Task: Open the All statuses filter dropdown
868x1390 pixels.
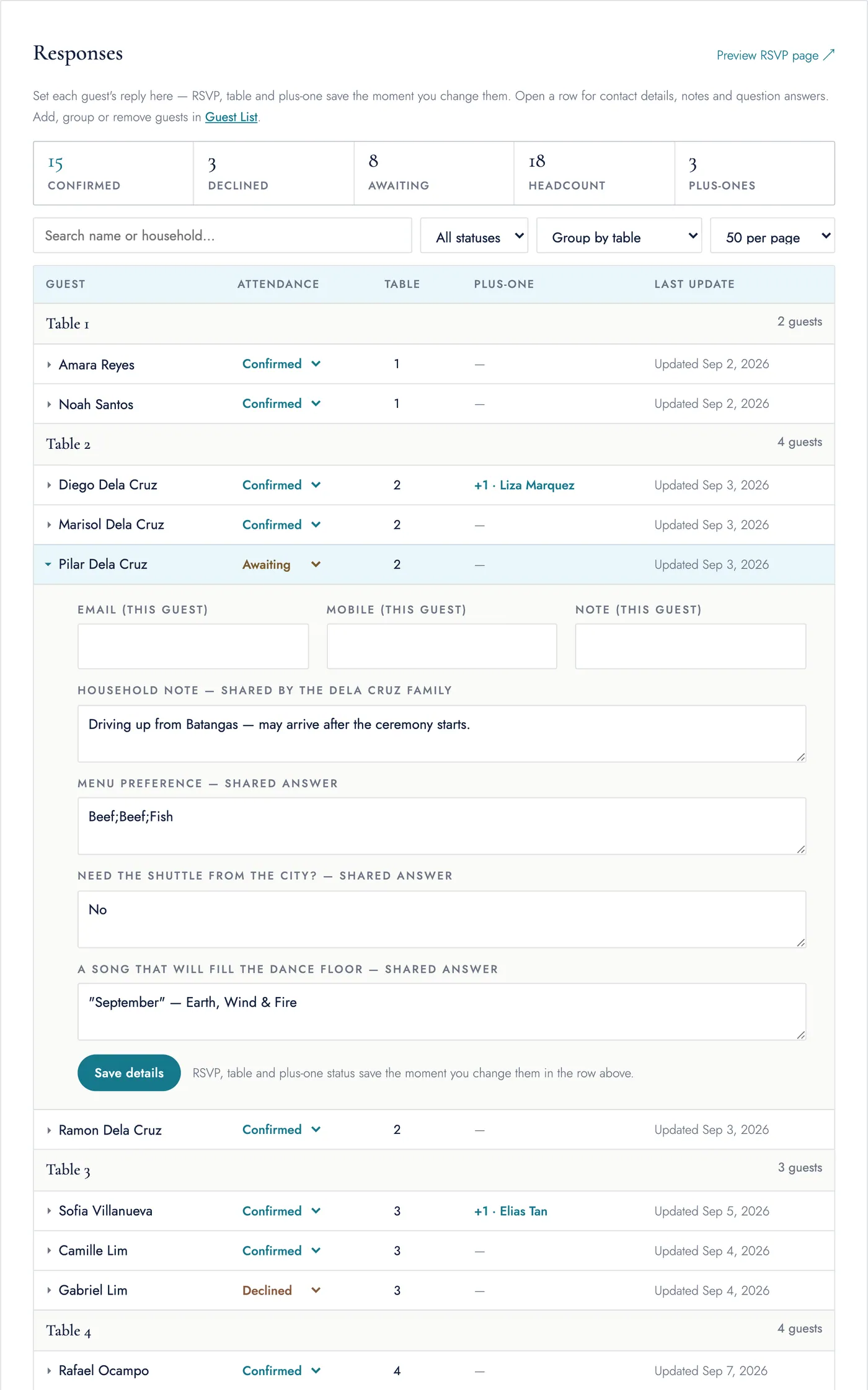Action: click(x=474, y=236)
